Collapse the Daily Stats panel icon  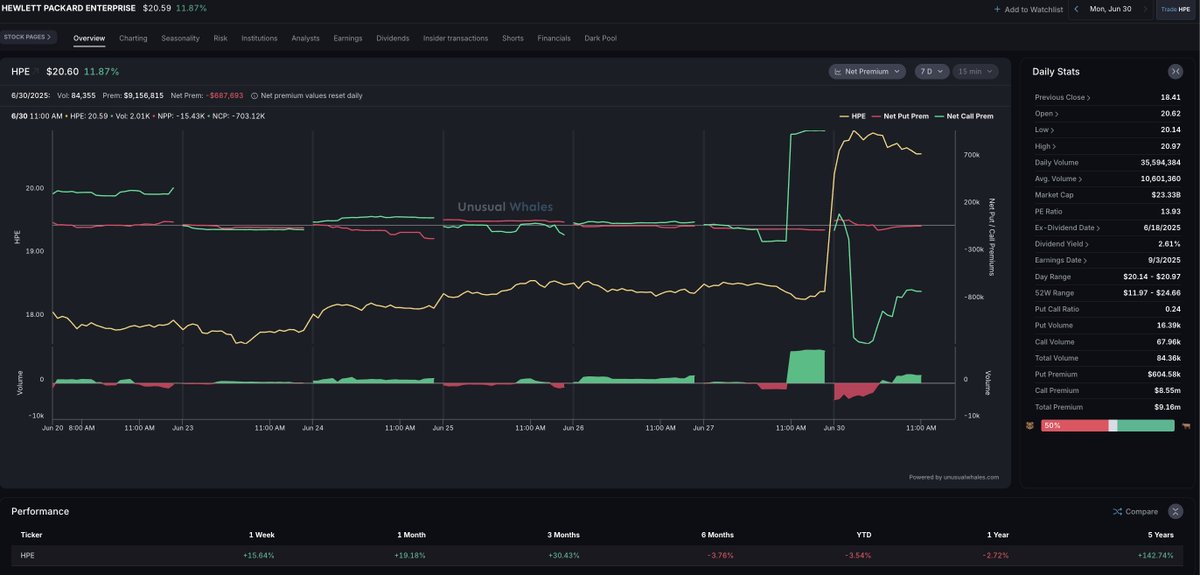tap(1175, 71)
